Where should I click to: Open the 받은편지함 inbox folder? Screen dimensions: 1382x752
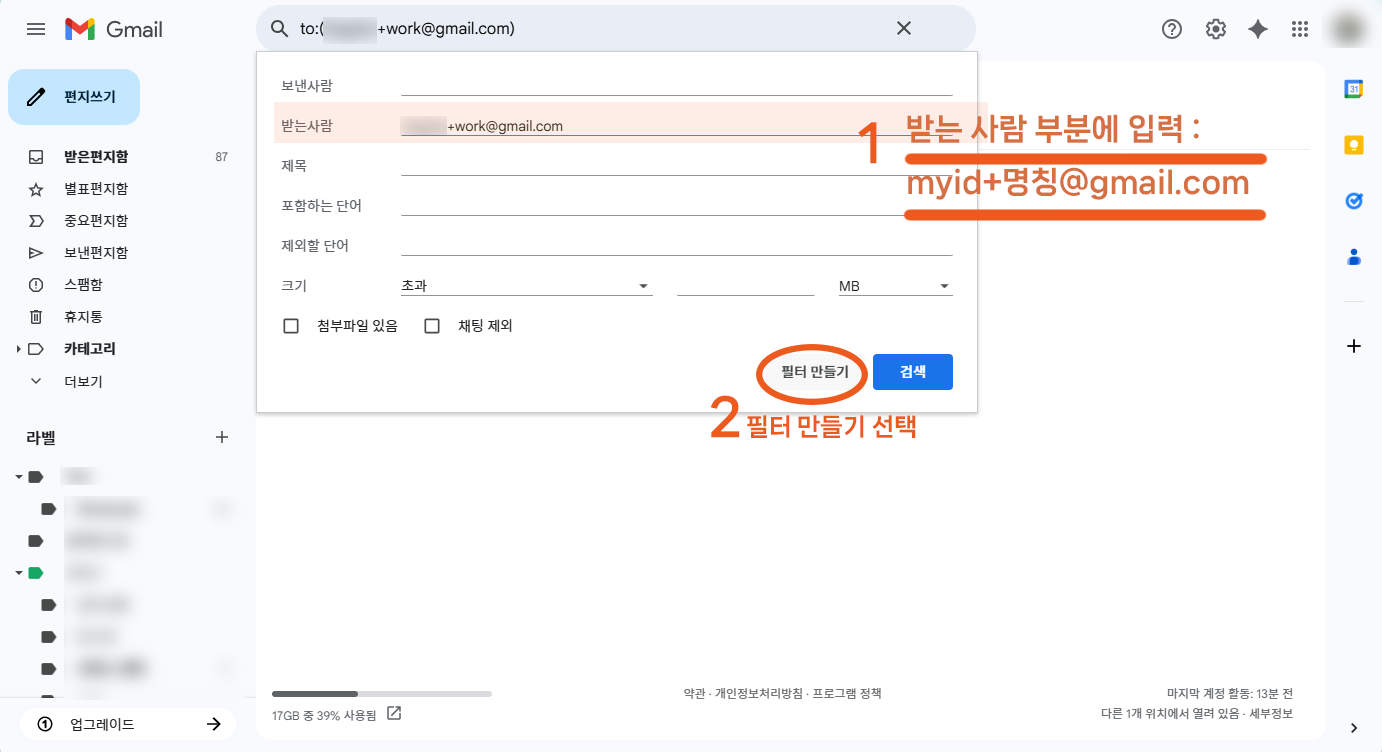(96, 157)
